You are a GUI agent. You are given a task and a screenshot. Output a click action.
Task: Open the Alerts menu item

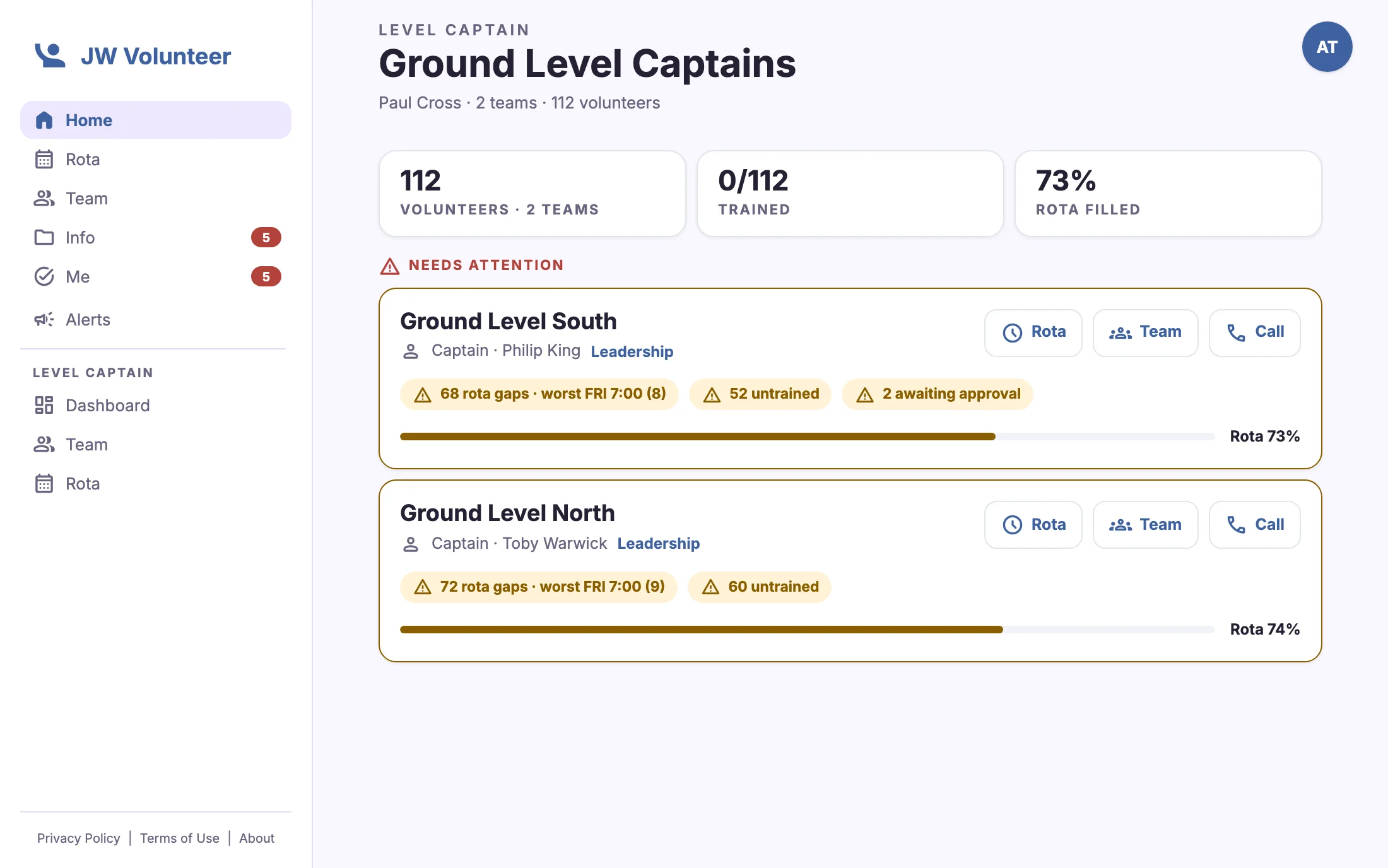(x=156, y=319)
